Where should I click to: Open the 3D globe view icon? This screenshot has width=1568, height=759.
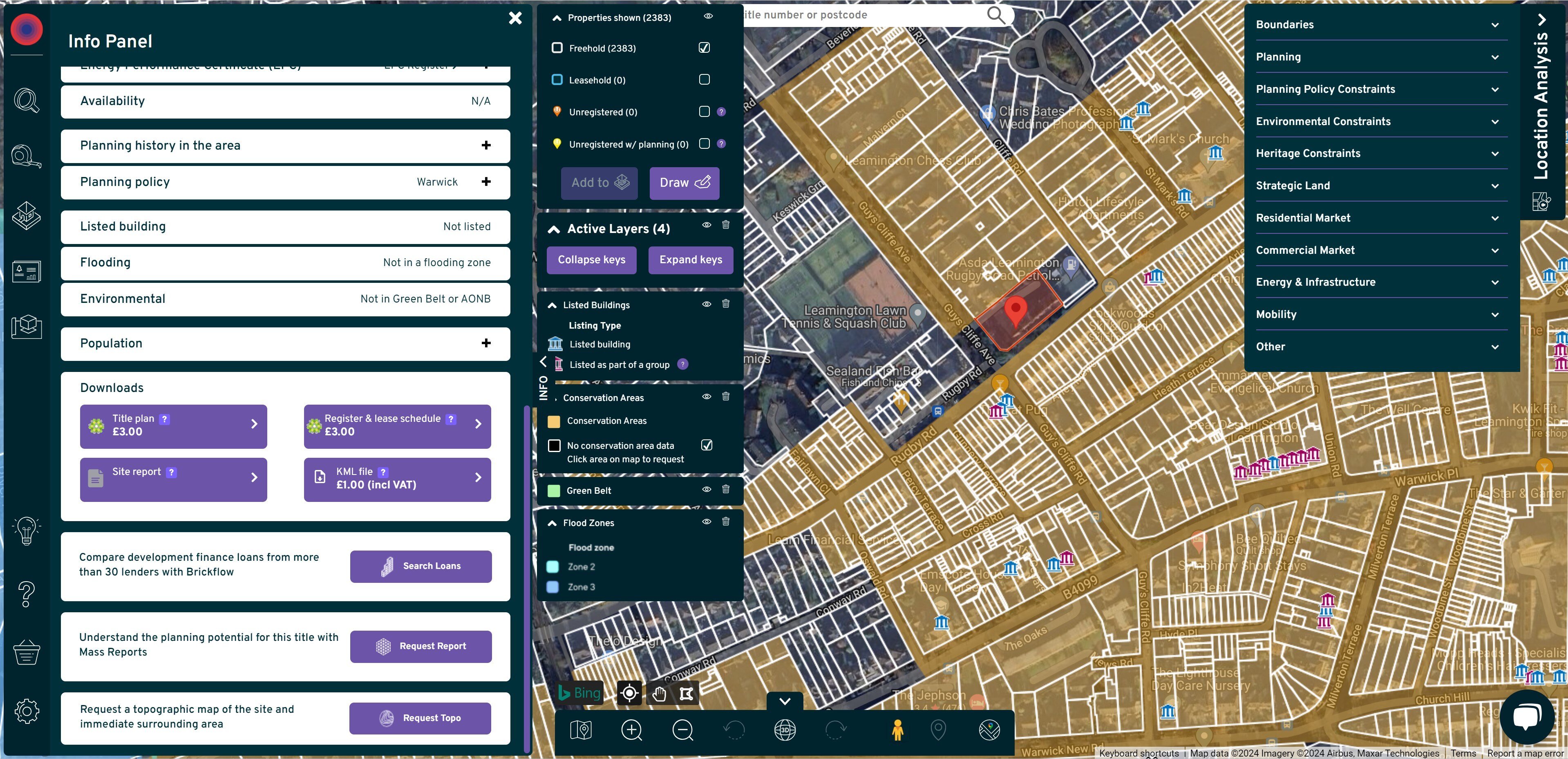tap(785, 730)
